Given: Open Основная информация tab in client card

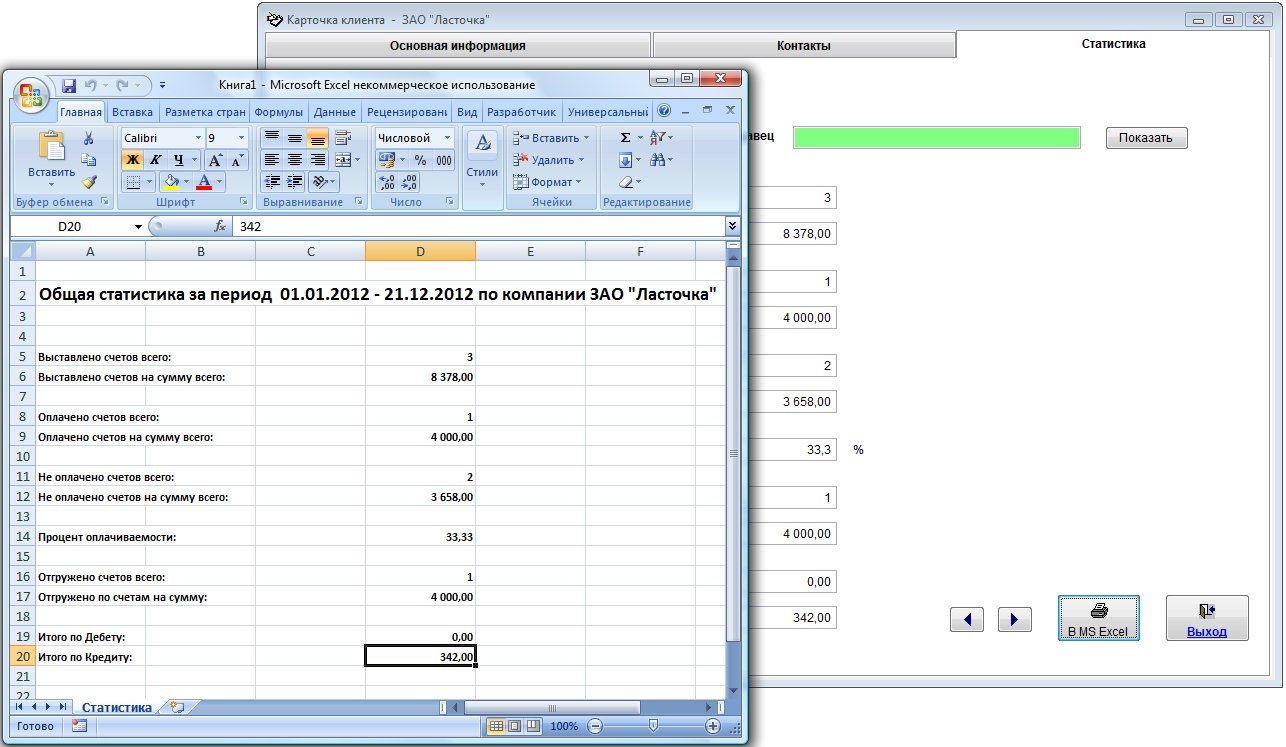Looking at the screenshot, I should click(x=458, y=45).
